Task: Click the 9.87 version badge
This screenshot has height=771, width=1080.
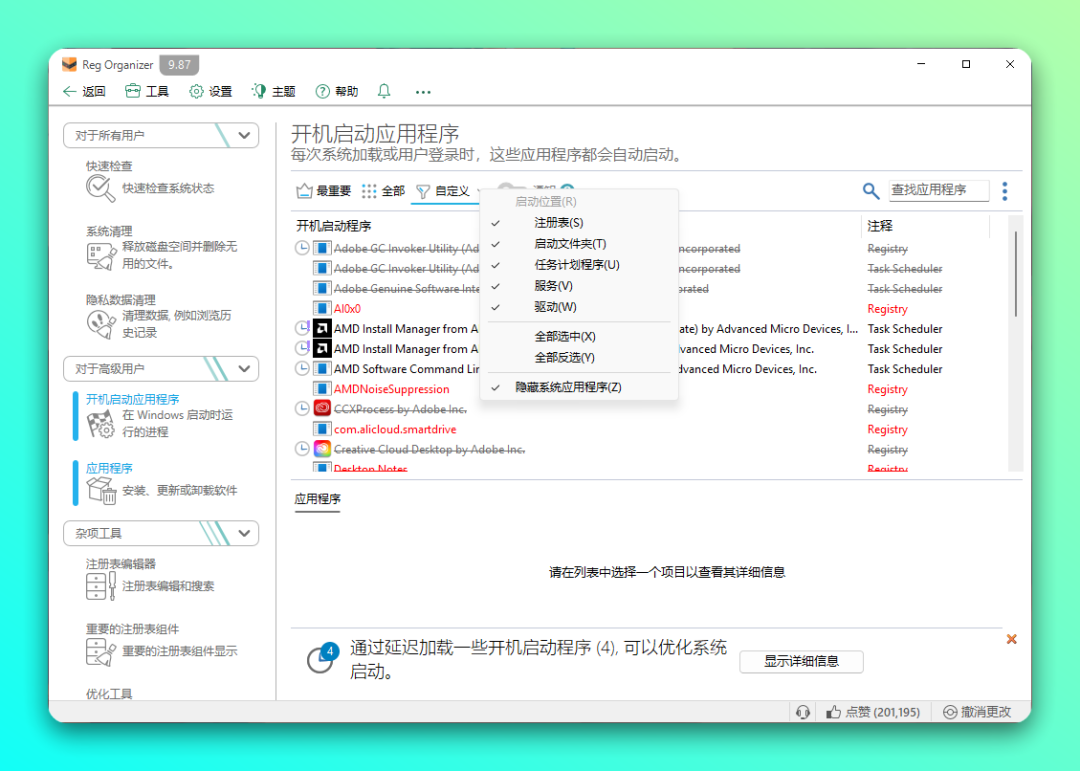Action: click(179, 65)
